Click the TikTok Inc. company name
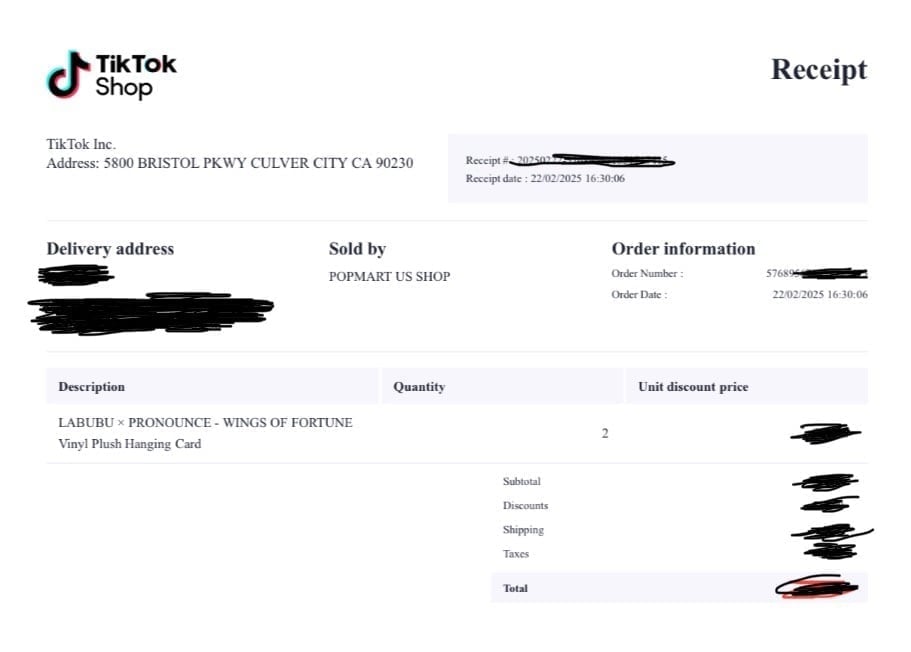Viewport: 911px width, 652px height. (81, 144)
